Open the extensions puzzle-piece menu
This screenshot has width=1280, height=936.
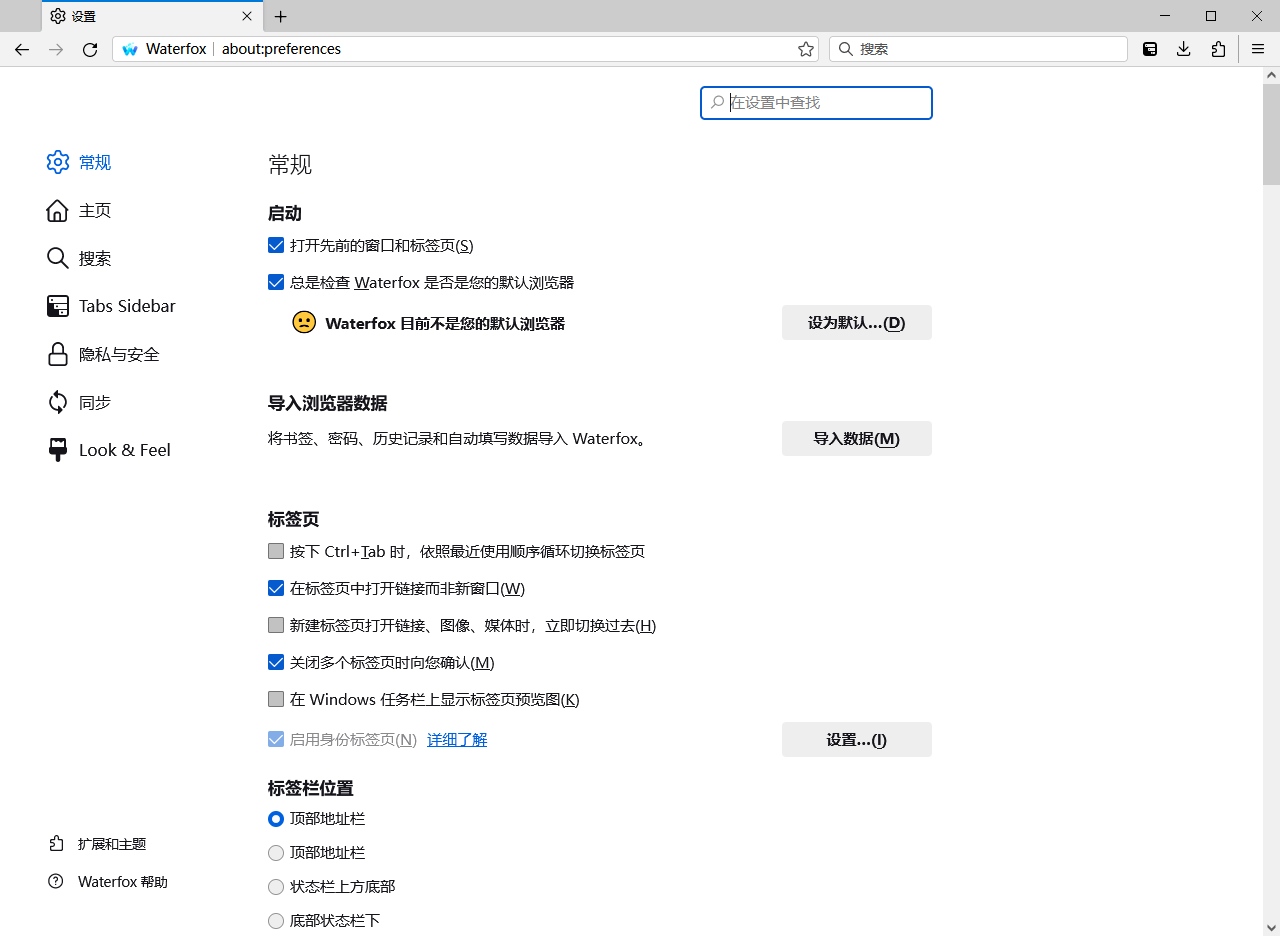(1218, 49)
